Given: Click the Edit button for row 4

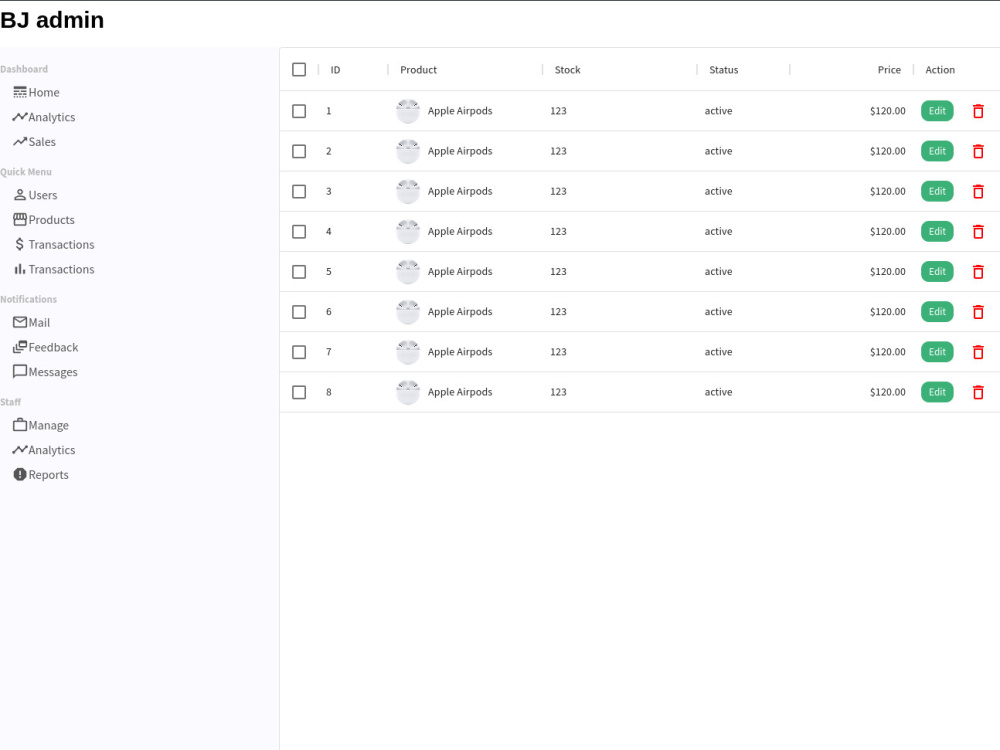Looking at the screenshot, I should click(x=937, y=232).
